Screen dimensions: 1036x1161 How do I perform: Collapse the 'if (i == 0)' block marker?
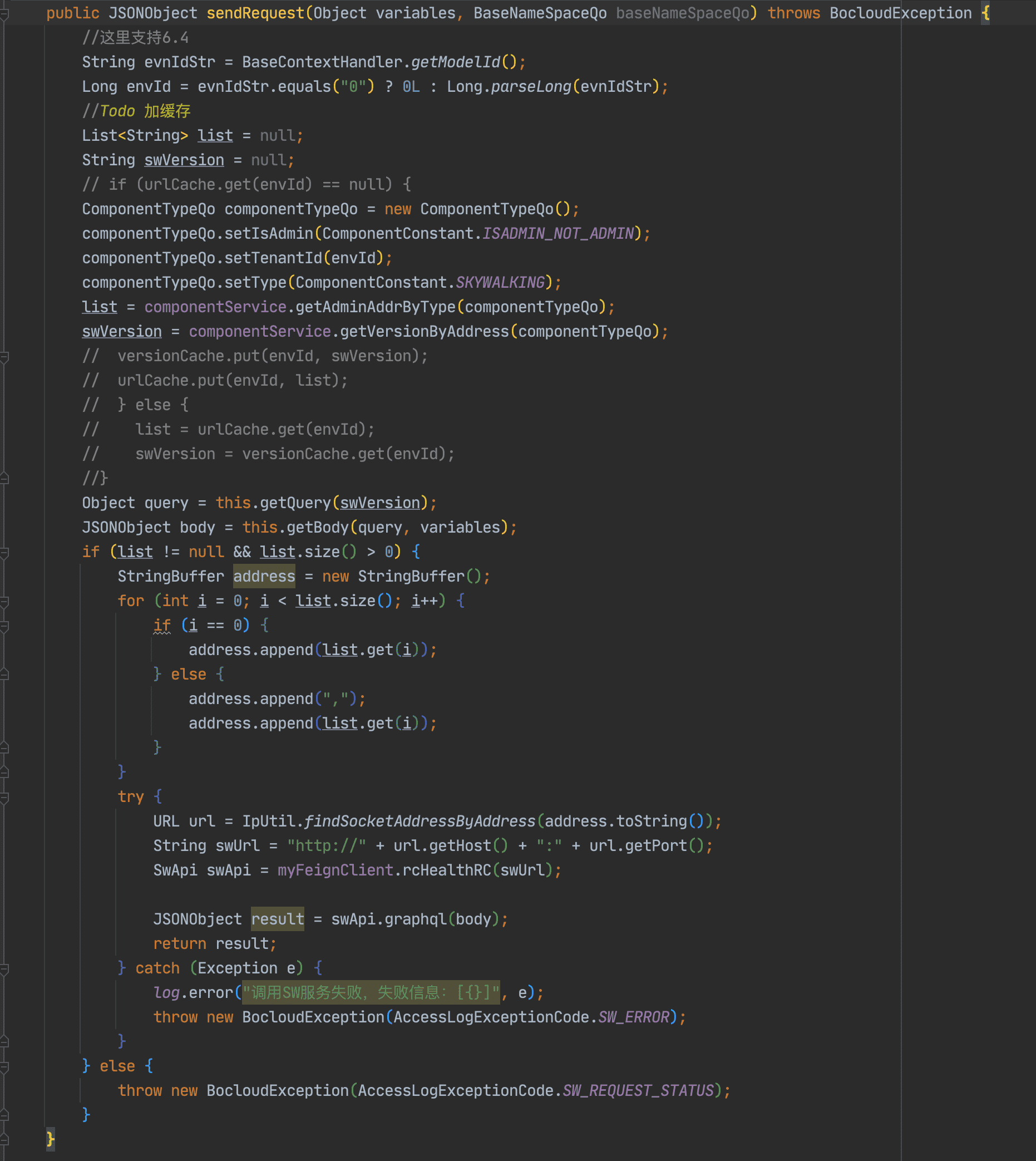pos(4,626)
